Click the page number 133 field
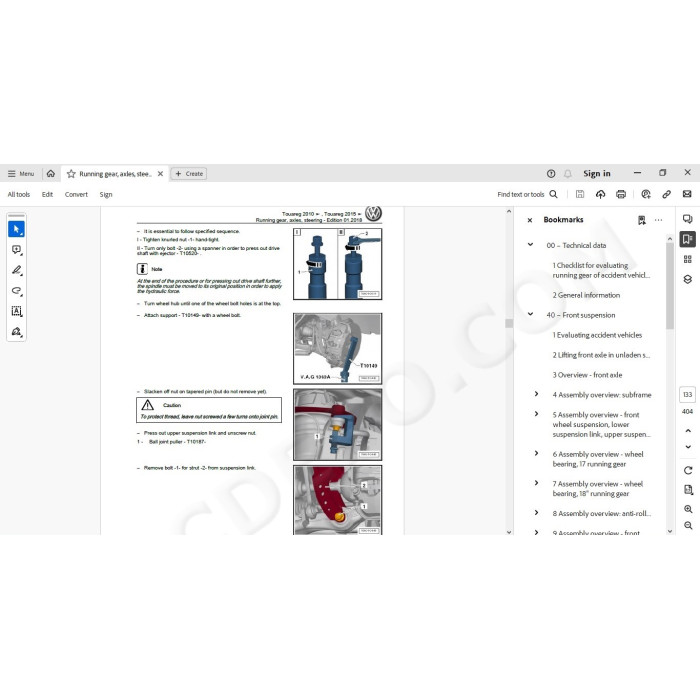 coord(688,395)
